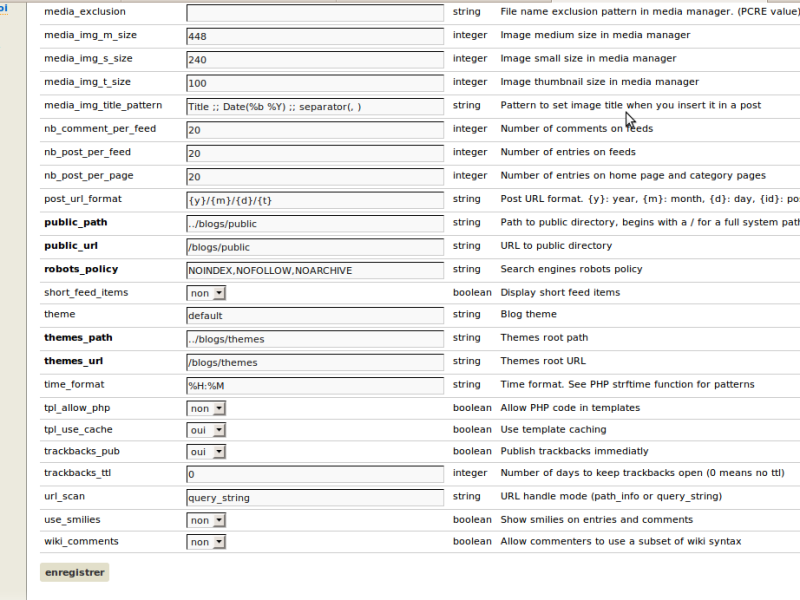The image size is (800, 600).
Task: Edit the media_img_s_size field showing 240
Action: point(315,60)
